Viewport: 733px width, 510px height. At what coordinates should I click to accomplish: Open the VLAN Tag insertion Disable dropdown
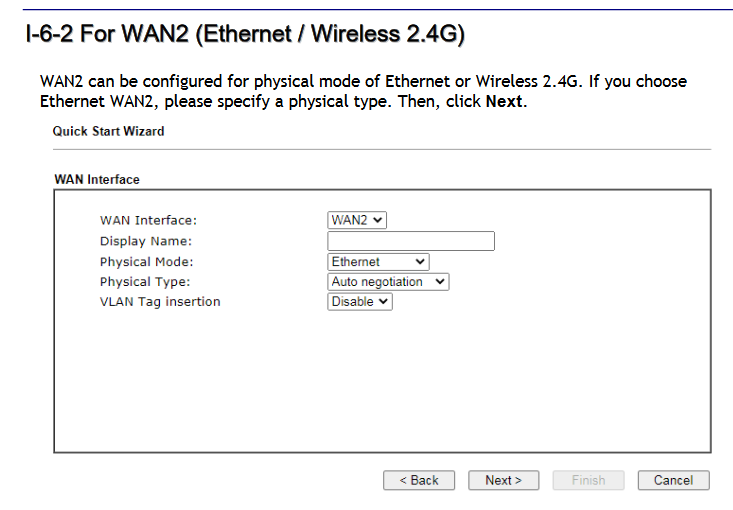[360, 302]
